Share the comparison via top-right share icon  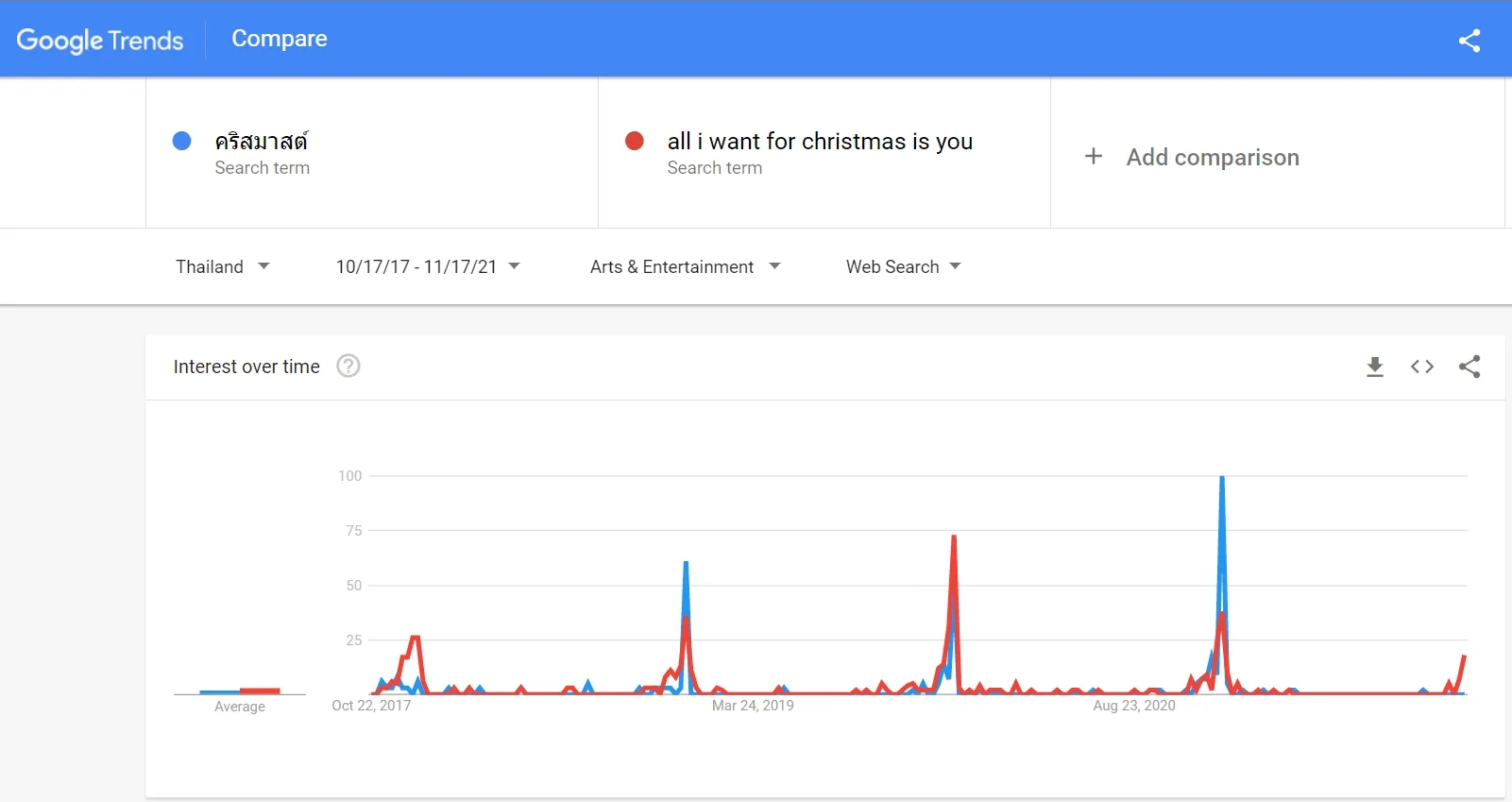[x=1470, y=41]
